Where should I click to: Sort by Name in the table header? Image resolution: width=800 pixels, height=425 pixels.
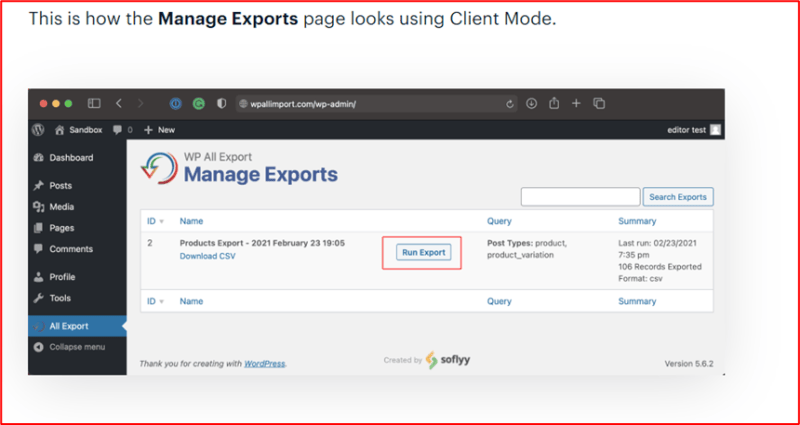[x=191, y=221]
